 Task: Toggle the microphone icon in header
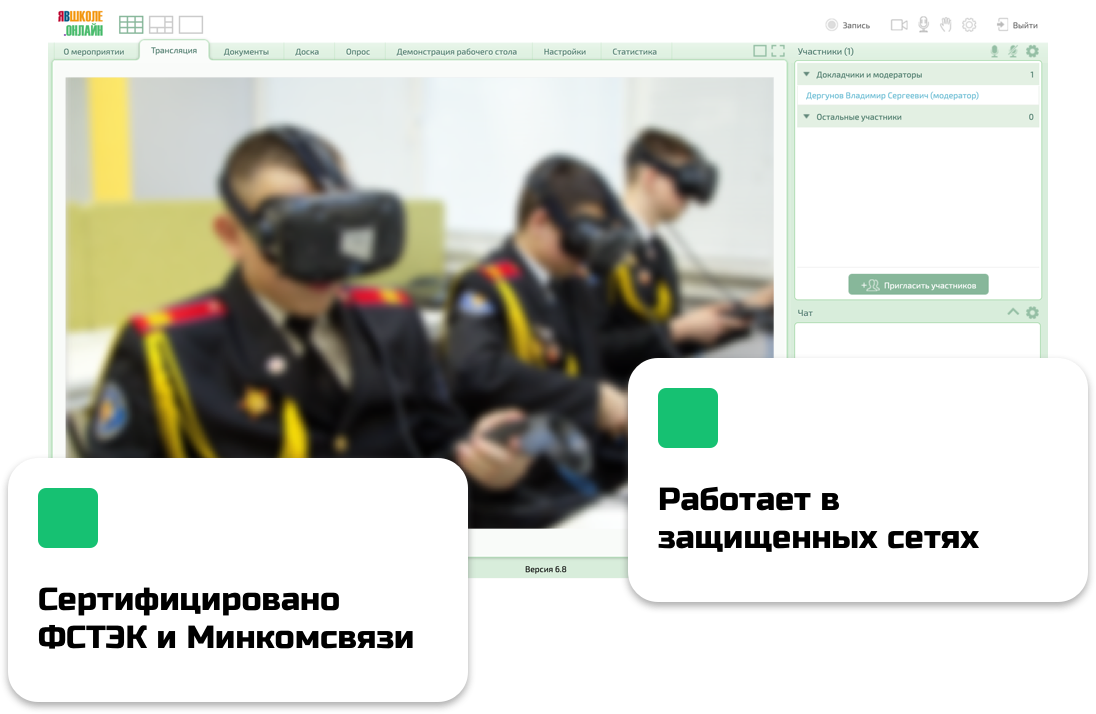(923, 25)
